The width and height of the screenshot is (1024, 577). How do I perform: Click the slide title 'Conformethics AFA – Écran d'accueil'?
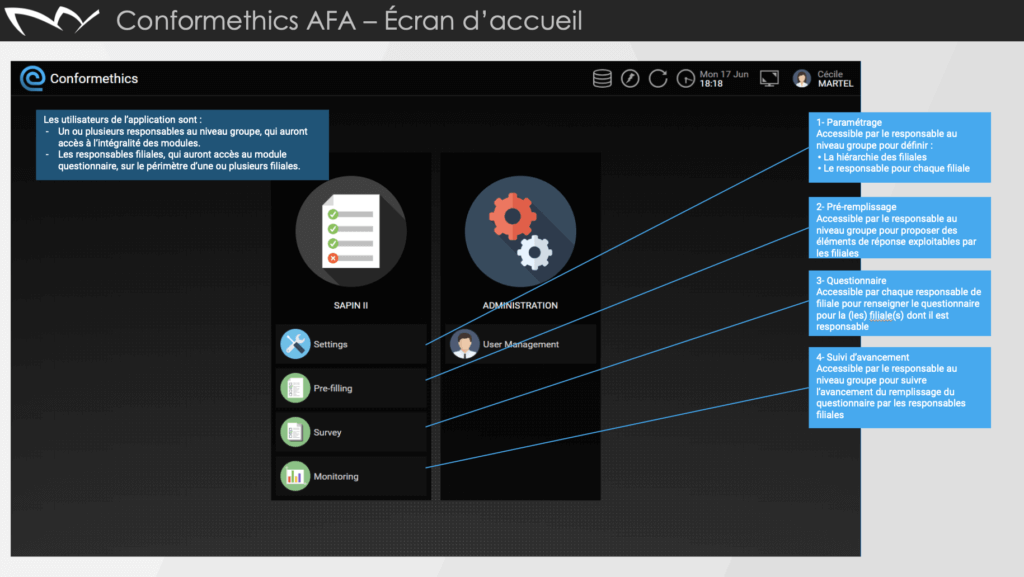click(349, 20)
